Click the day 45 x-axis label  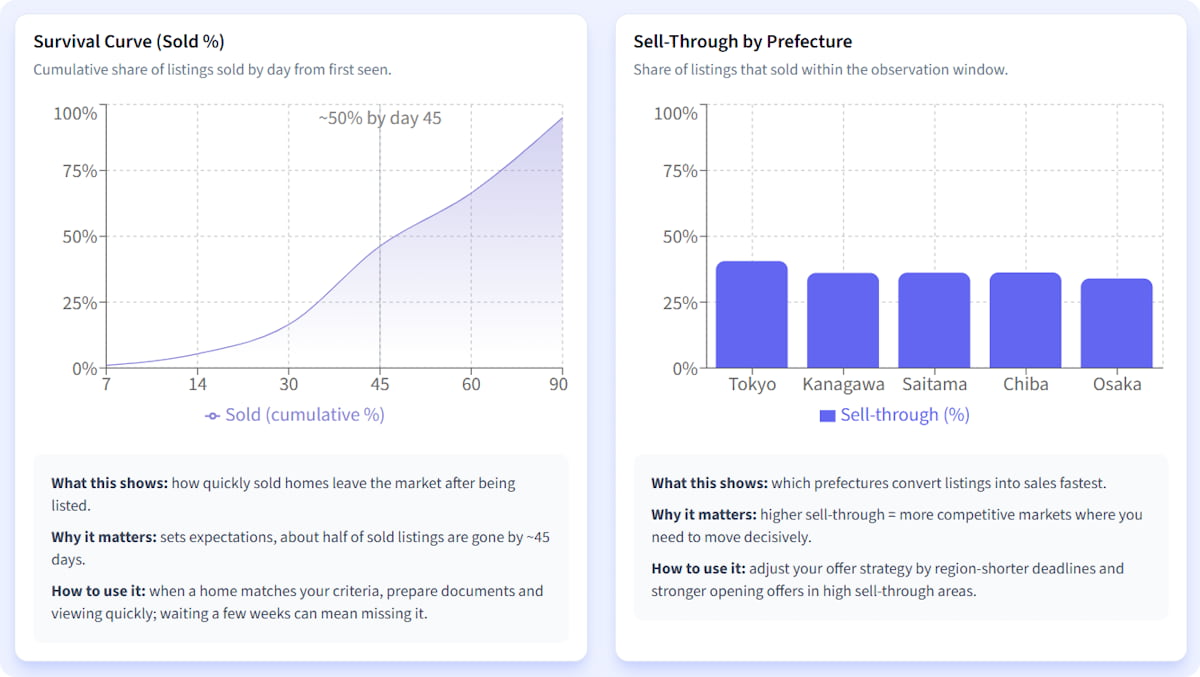point(380,384)
